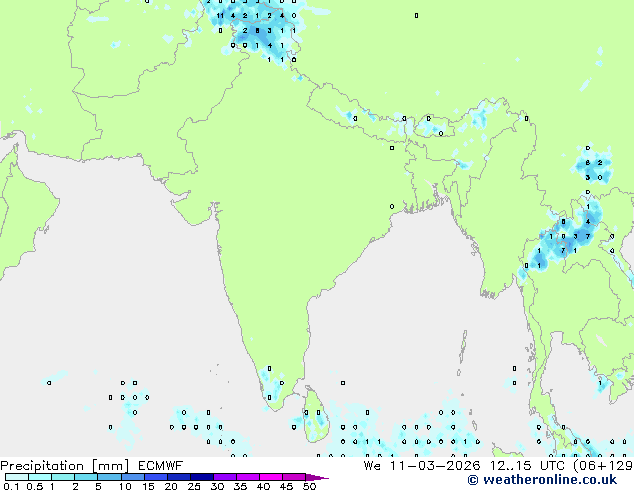Click the 5–10 mm light blue legend swatch
634x490 pixels.
coord(109,477)
